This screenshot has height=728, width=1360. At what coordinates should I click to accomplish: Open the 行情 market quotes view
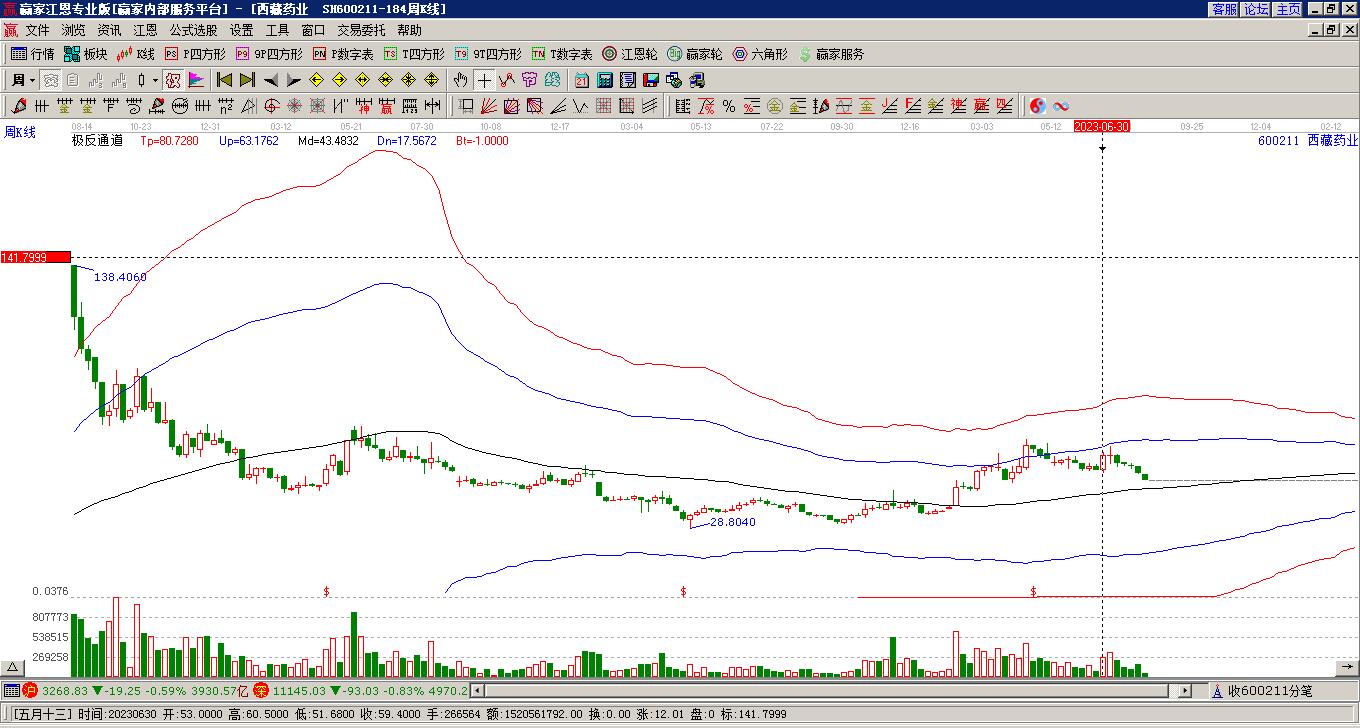point(33,54)
